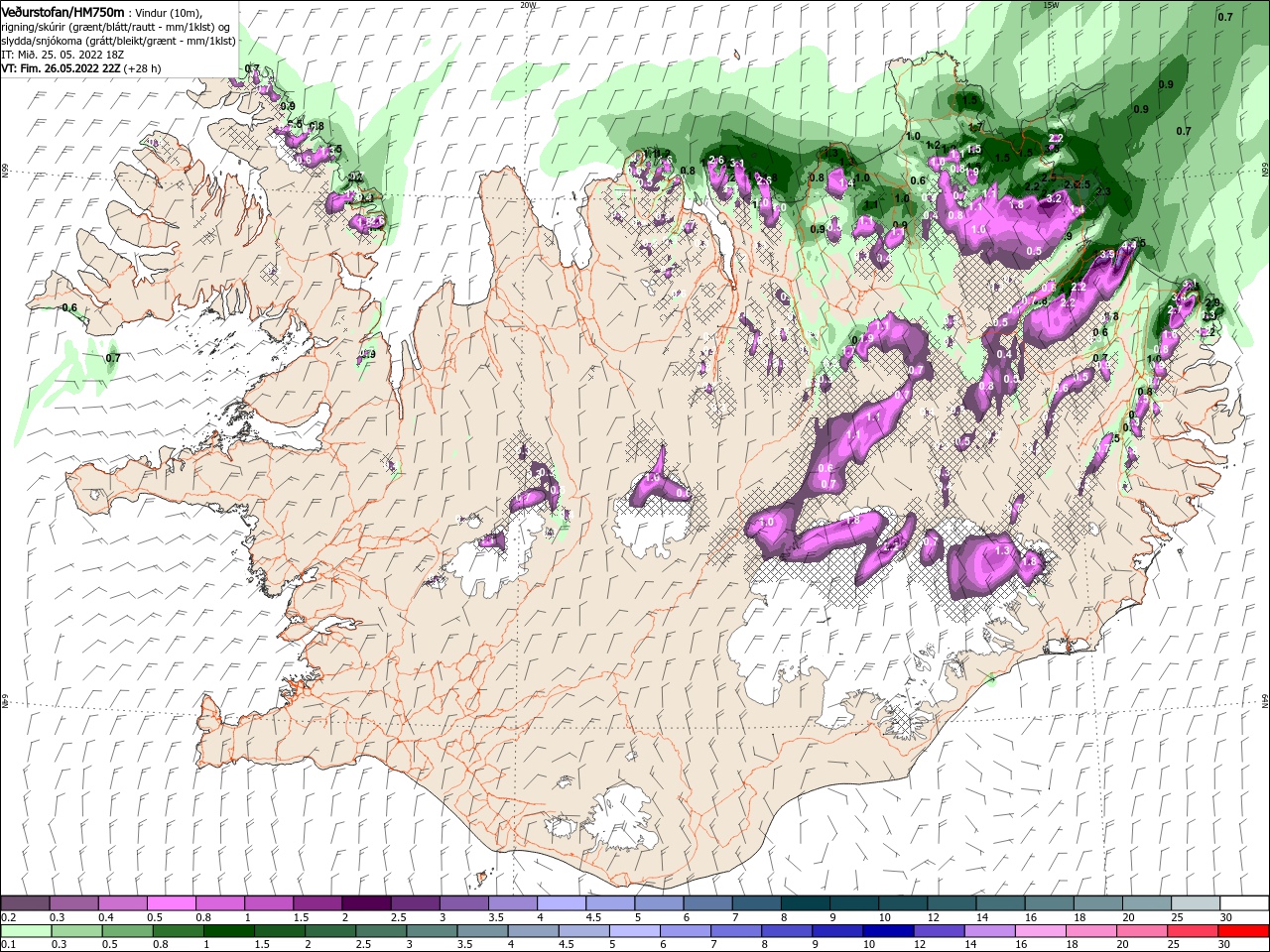The height and width of the screenshot is (952, 1270).
Task: Click the '0.2' label under the snow scale
Action: click(x=8, y=917)
